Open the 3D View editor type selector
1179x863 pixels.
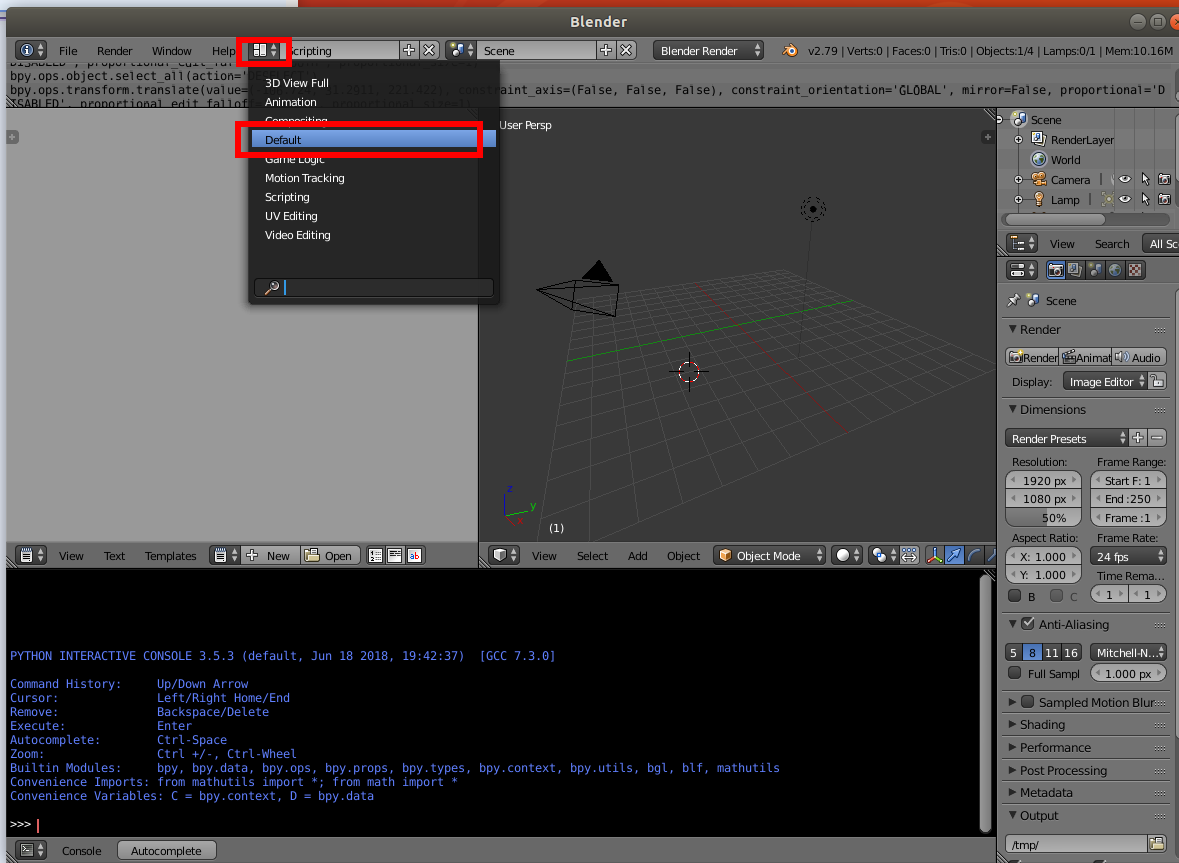click(505, 556)
